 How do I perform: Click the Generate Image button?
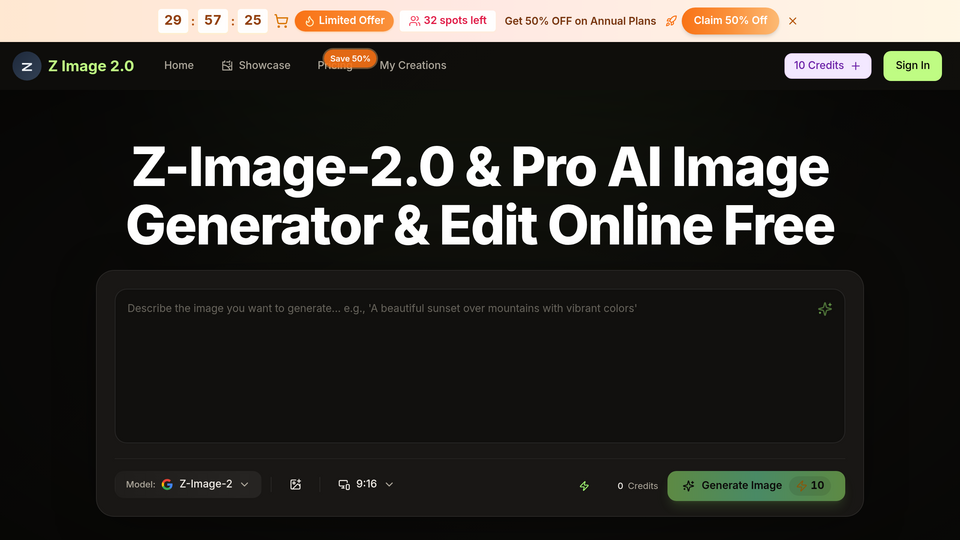point(756,486)
